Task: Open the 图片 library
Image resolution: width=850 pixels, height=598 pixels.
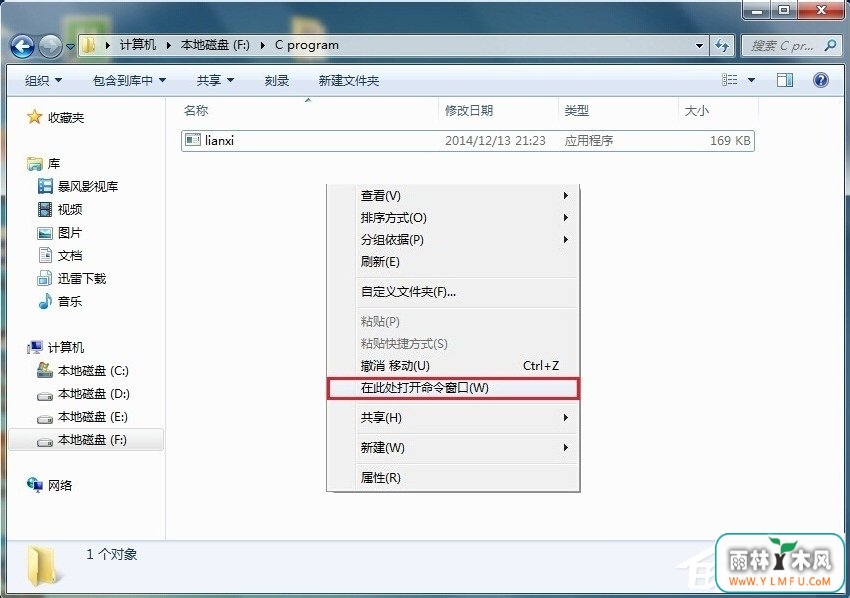Action: [60, 233]
